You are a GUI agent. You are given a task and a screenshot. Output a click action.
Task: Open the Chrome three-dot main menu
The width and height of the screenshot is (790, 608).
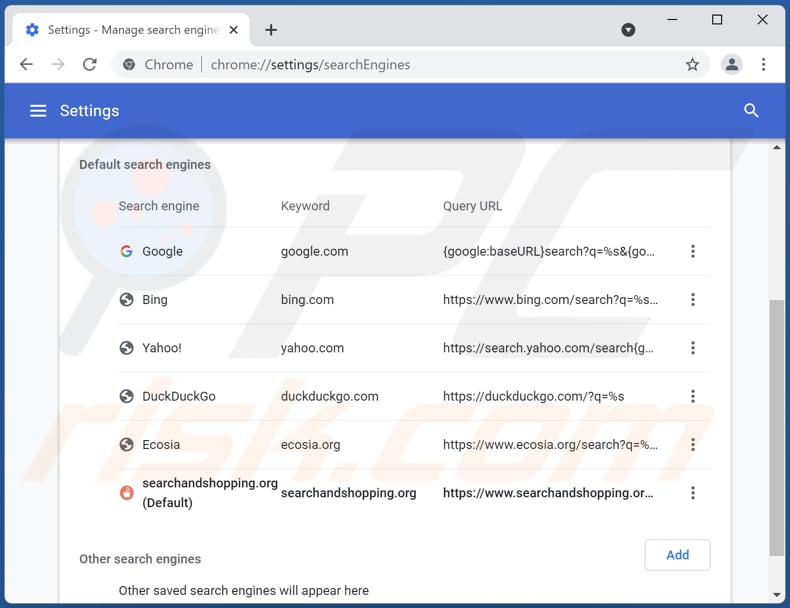point(763,64)
